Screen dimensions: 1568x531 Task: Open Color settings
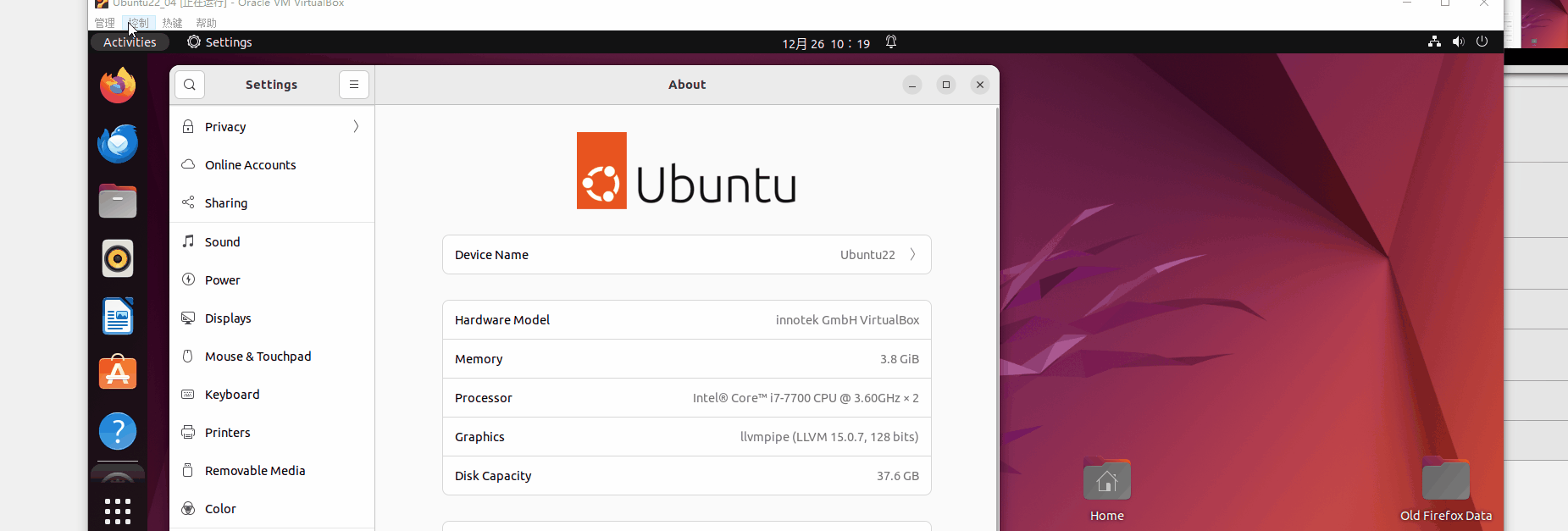pos(272,508)
